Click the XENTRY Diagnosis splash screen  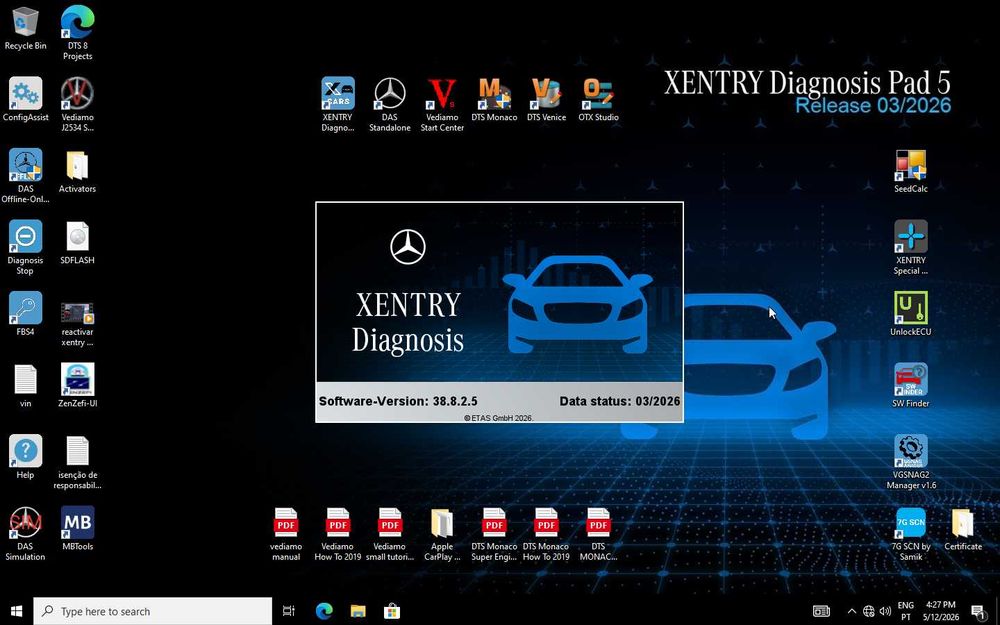499,312
